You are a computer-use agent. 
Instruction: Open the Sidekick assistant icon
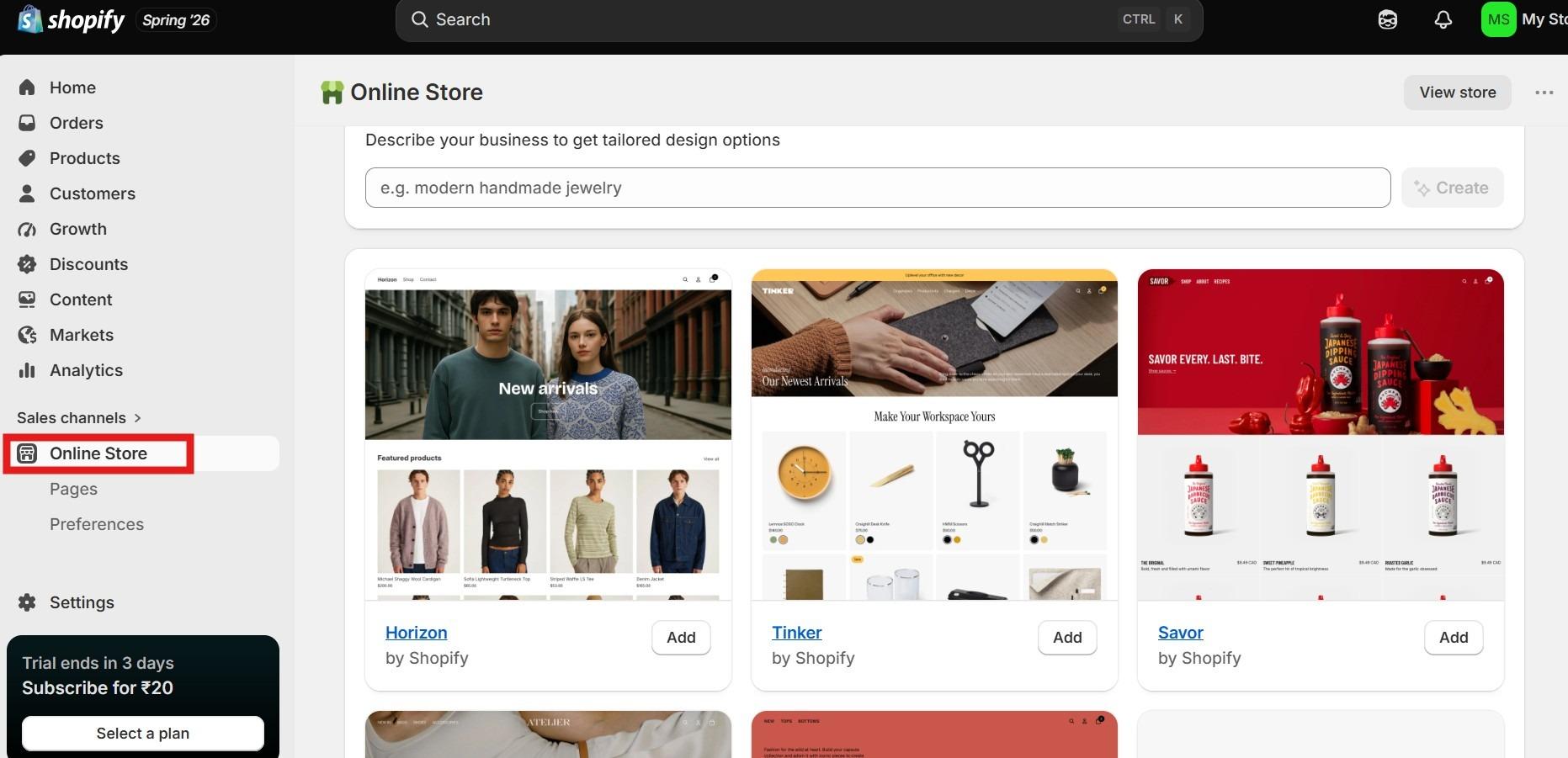(1388, 19)
